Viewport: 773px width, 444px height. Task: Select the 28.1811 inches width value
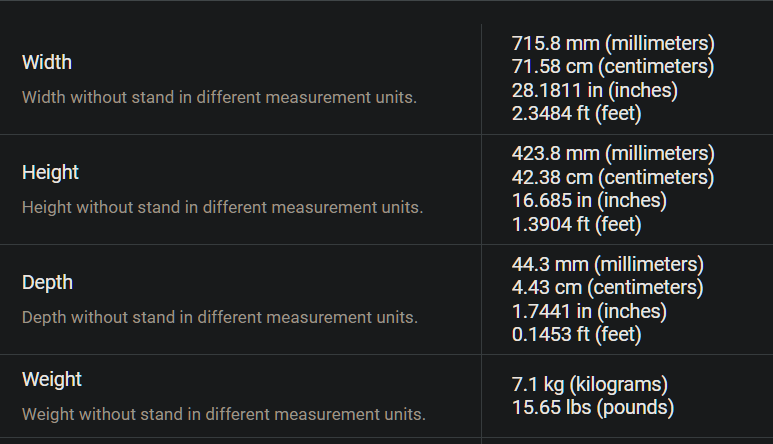pos(595,90)
